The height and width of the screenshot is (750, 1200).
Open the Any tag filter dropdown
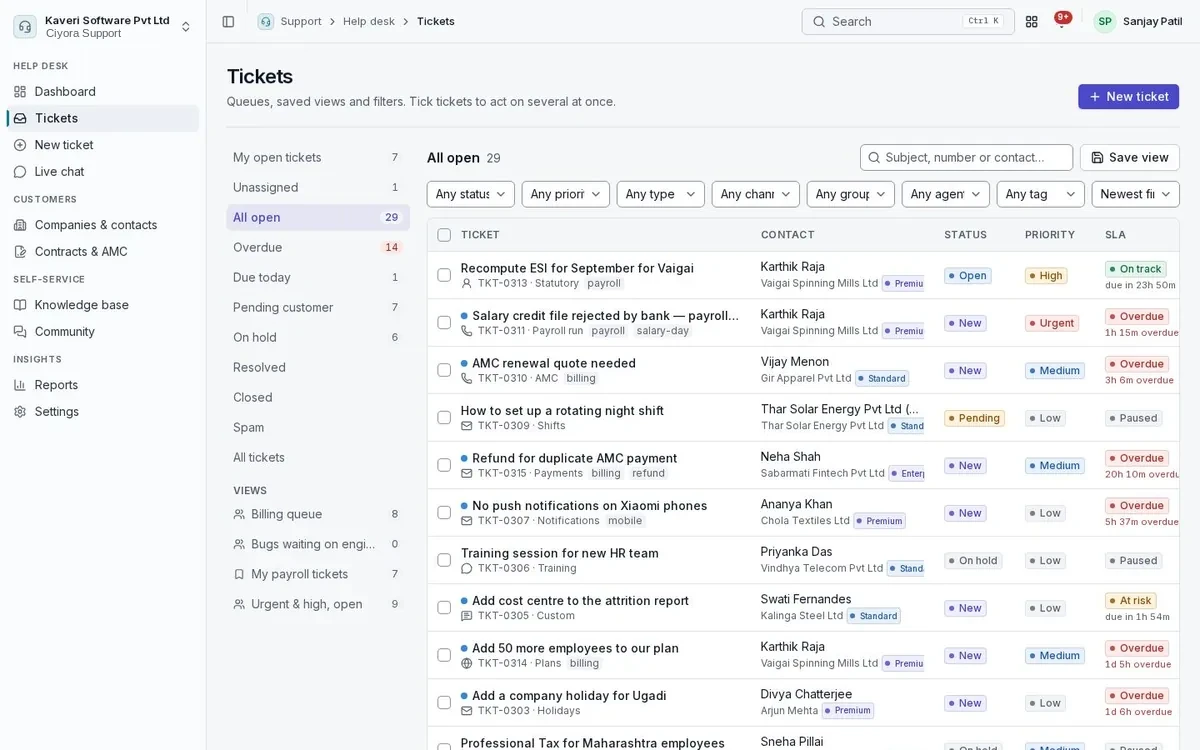click(x=1041, y=194)
